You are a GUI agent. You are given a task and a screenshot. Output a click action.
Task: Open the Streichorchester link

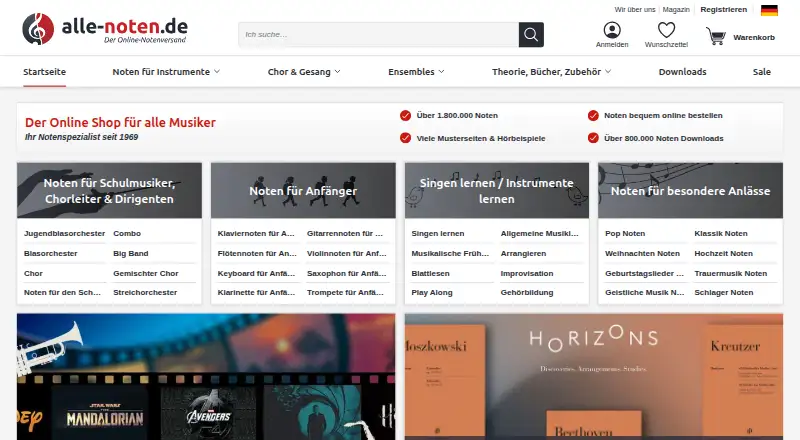[x=145, y=292]
